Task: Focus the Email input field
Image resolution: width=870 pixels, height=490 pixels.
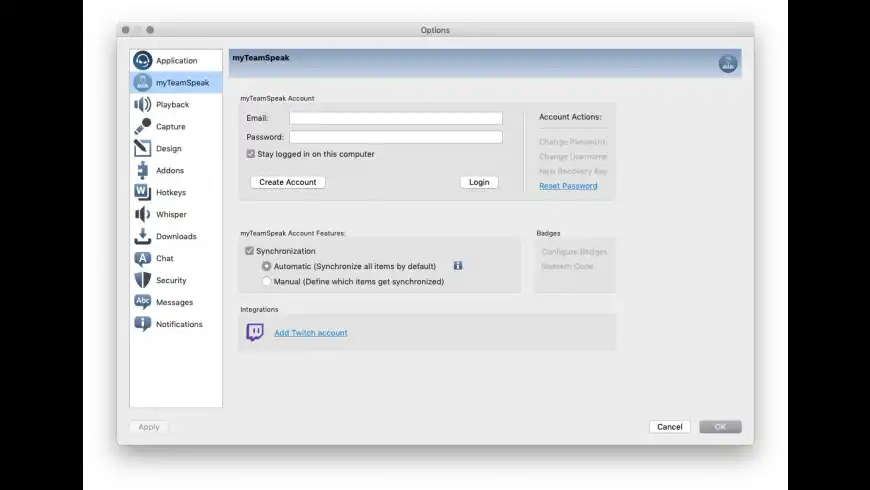Action: point(396,118)
